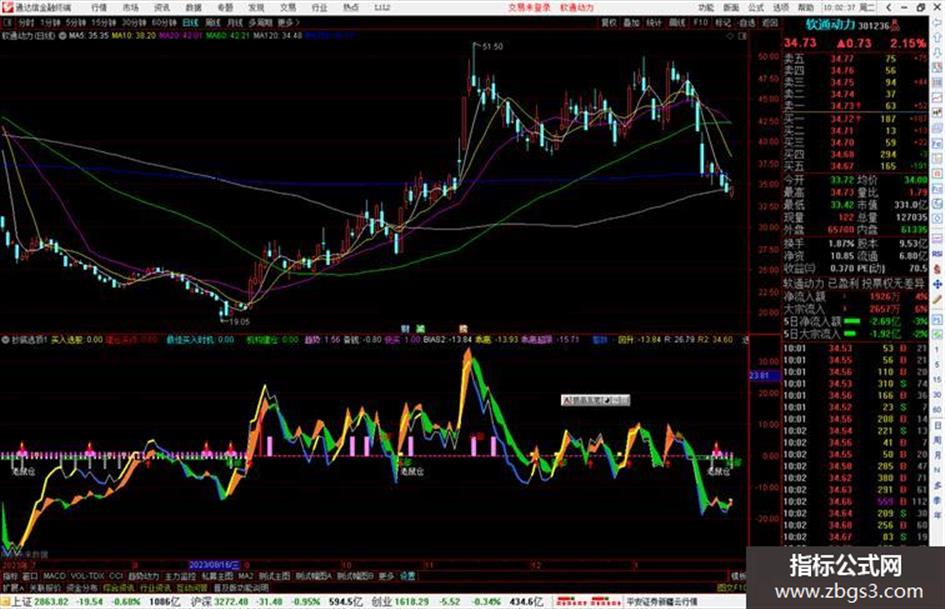Open the 交易 menu
Screen dimensions: 945x609
(x=288, y=7)
